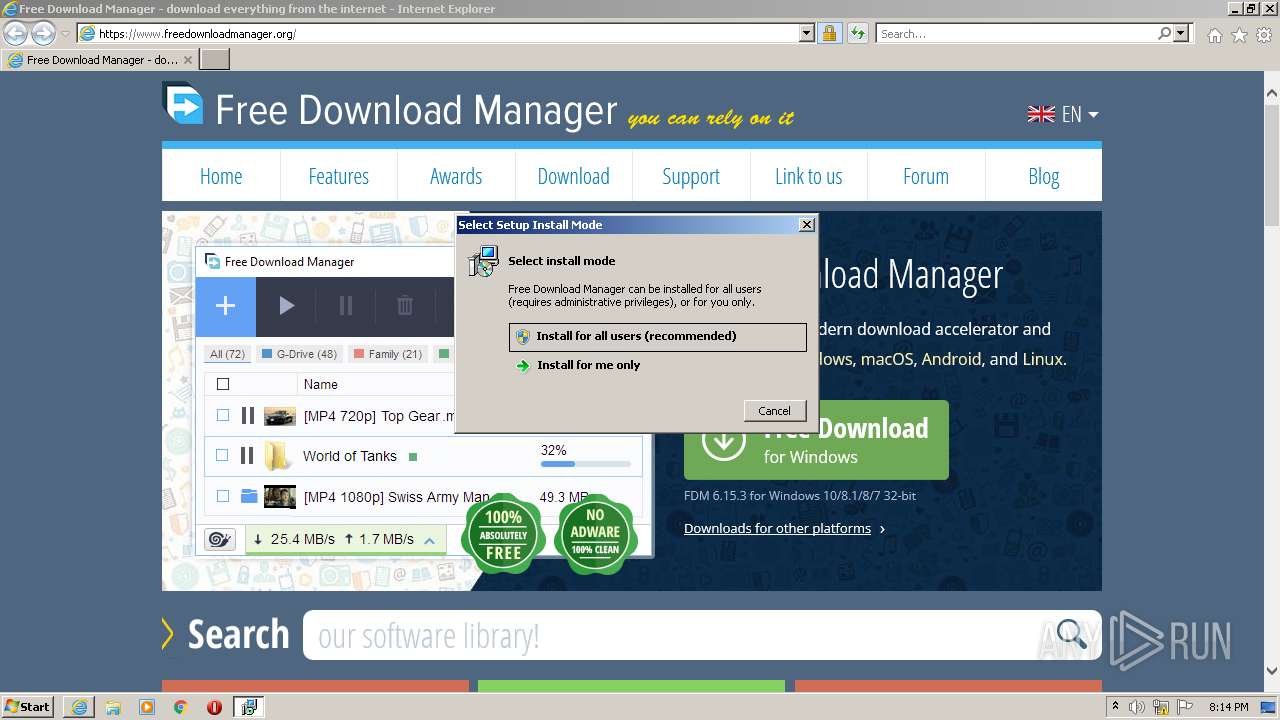Open Internet Explorer from the taskbar
The width and height of the screenshot is (1280, 720).
click(x=79, y=707)
